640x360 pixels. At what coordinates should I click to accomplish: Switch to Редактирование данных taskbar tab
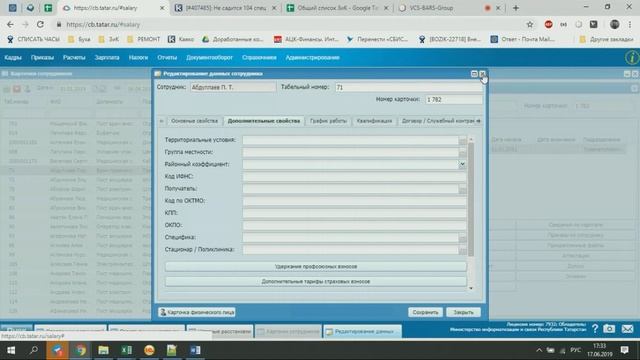pos(362,331)
